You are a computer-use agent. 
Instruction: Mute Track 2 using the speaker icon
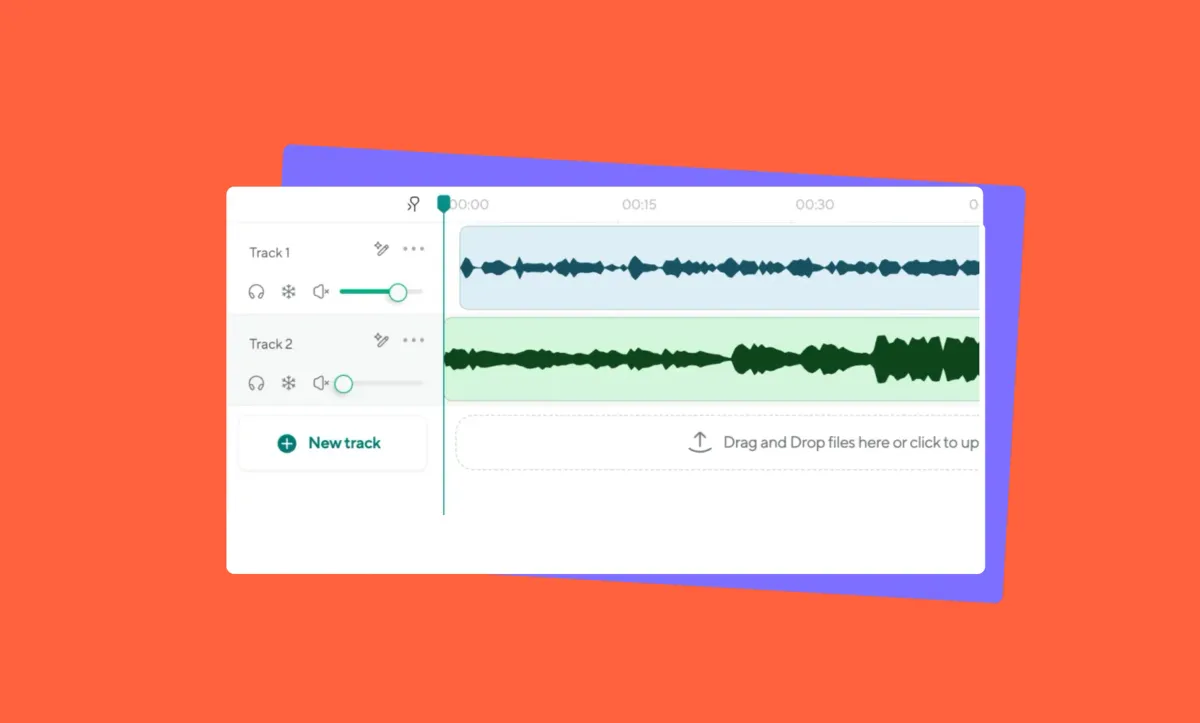(321, 382)
